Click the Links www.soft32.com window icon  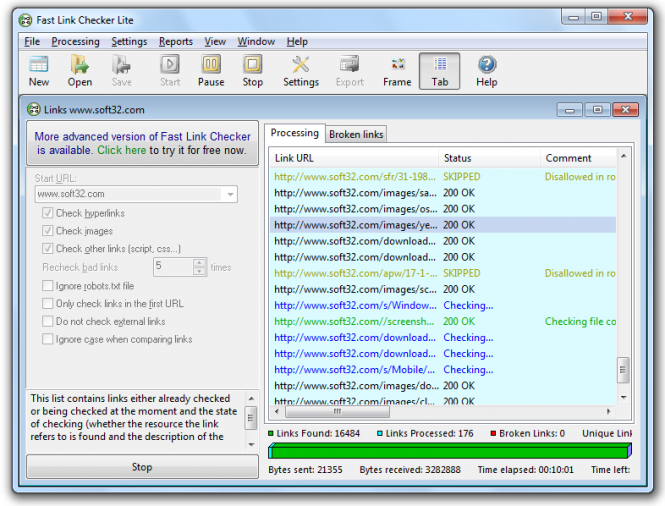[34, 109]
